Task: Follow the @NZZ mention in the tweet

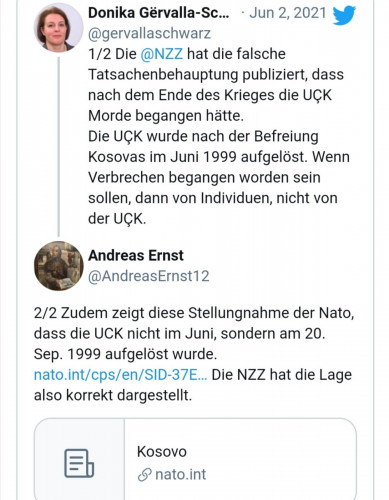Action: (x=162, y=54)
